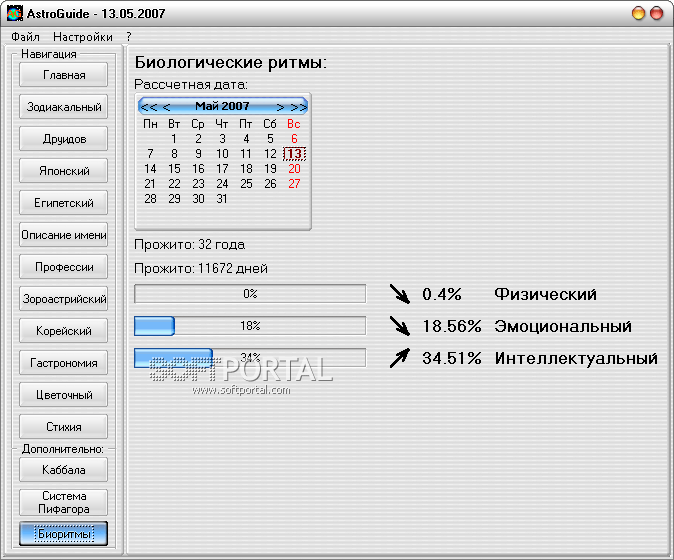The image size is (674, 560).
Task: Open the Стихия section
Action: (64, 427)
